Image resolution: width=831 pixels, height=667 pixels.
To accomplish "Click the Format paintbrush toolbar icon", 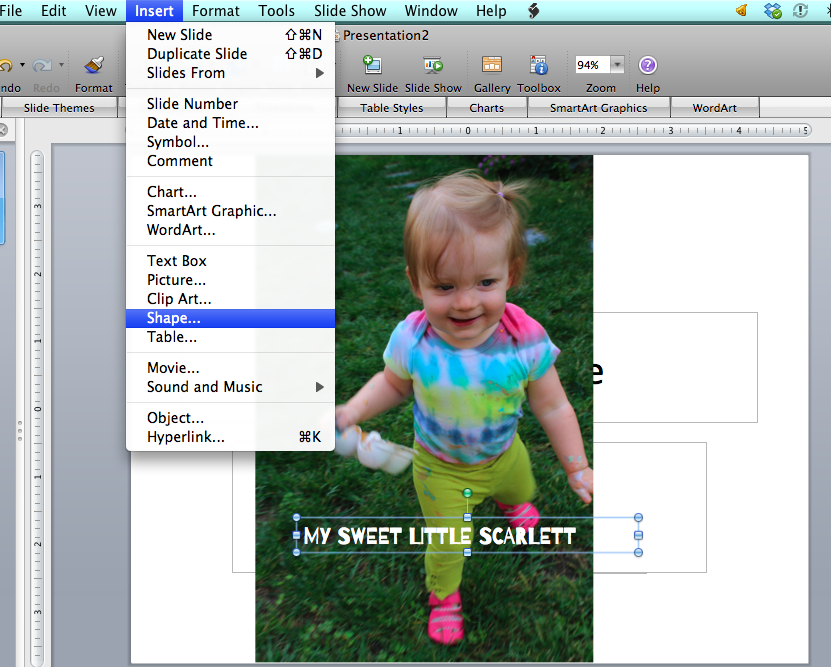I will tap(93, 67).
